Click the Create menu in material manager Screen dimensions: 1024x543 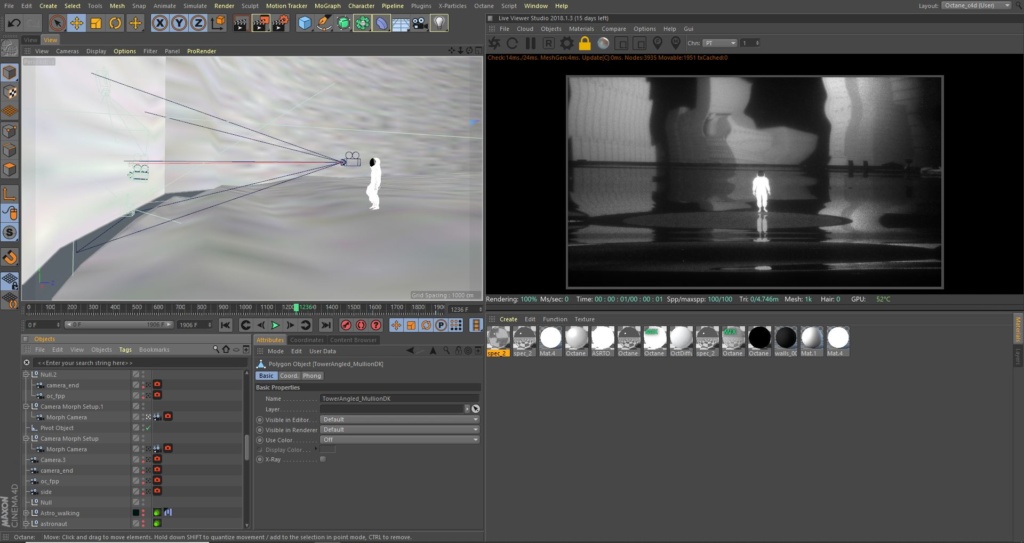coord(508,320)
